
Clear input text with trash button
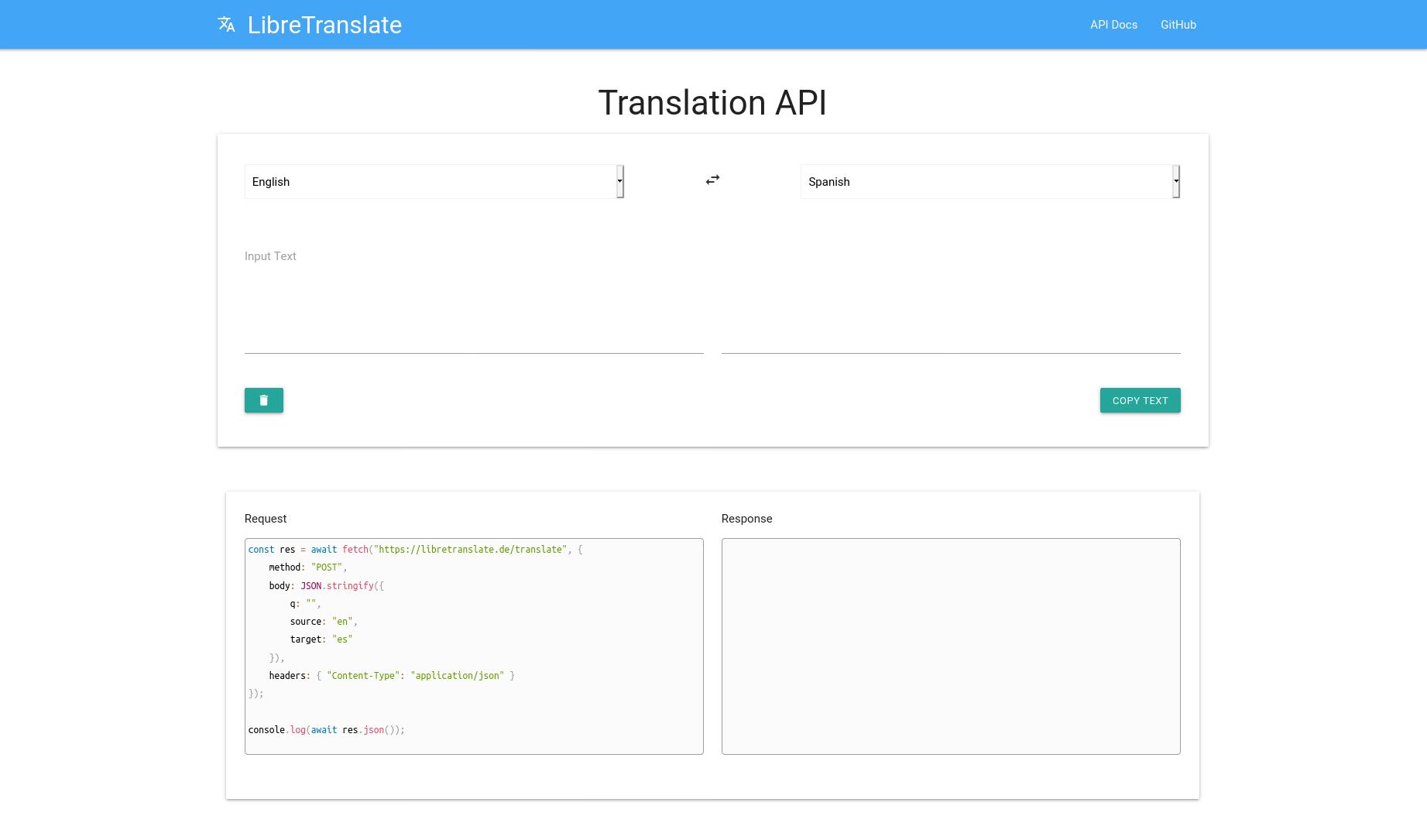264,400
